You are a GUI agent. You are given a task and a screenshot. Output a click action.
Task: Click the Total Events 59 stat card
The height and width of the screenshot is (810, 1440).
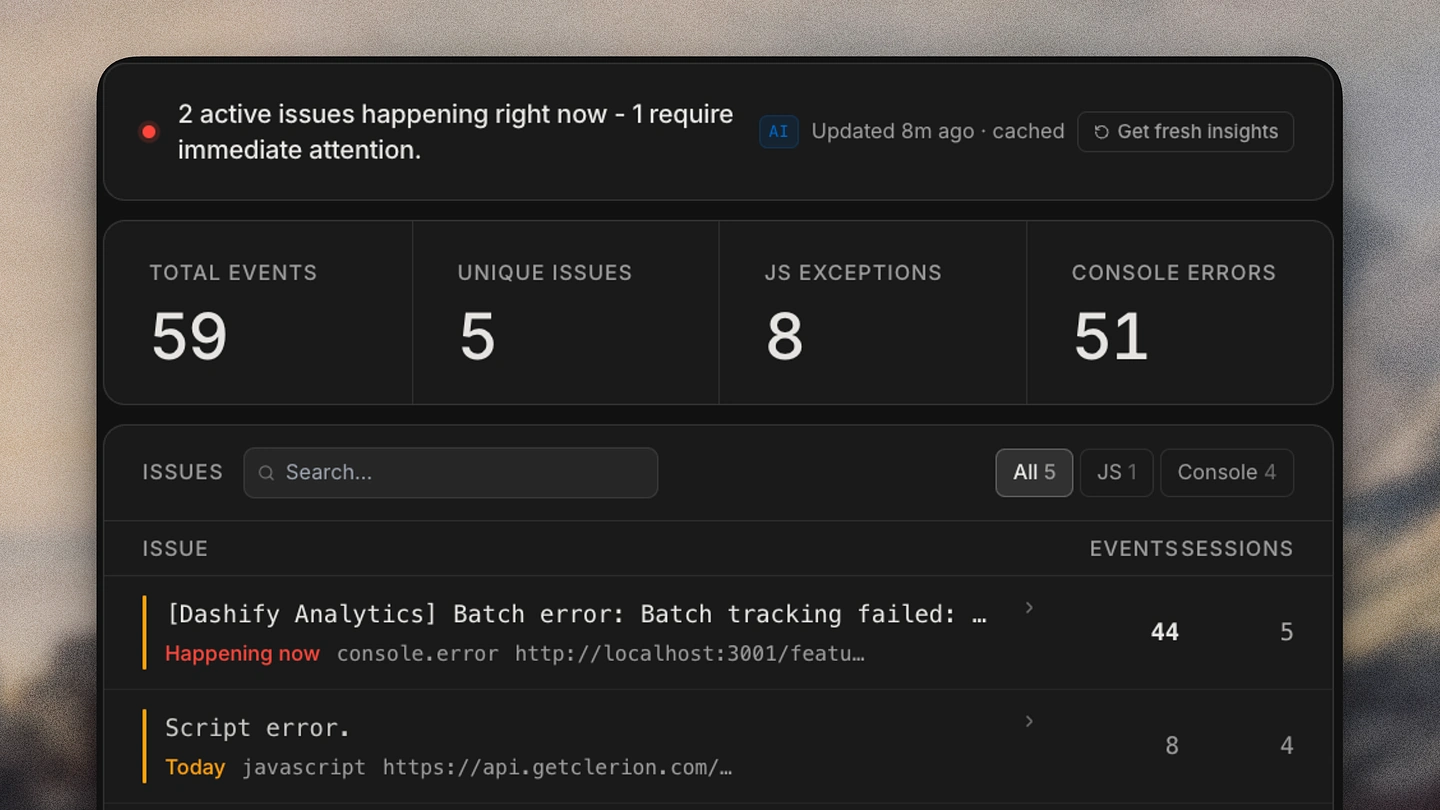258,313
